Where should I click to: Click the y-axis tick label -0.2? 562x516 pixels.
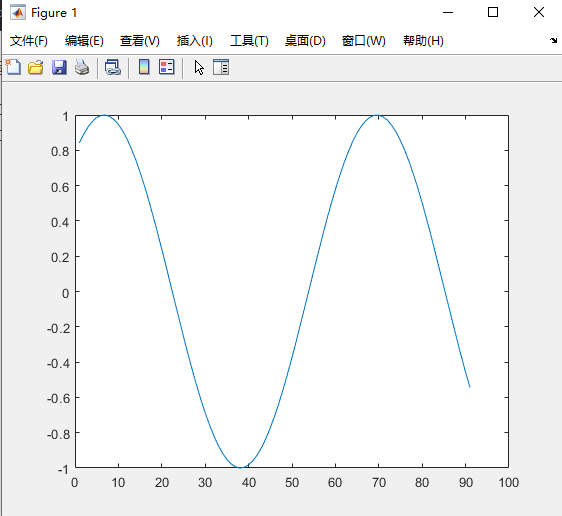point(58,328)
